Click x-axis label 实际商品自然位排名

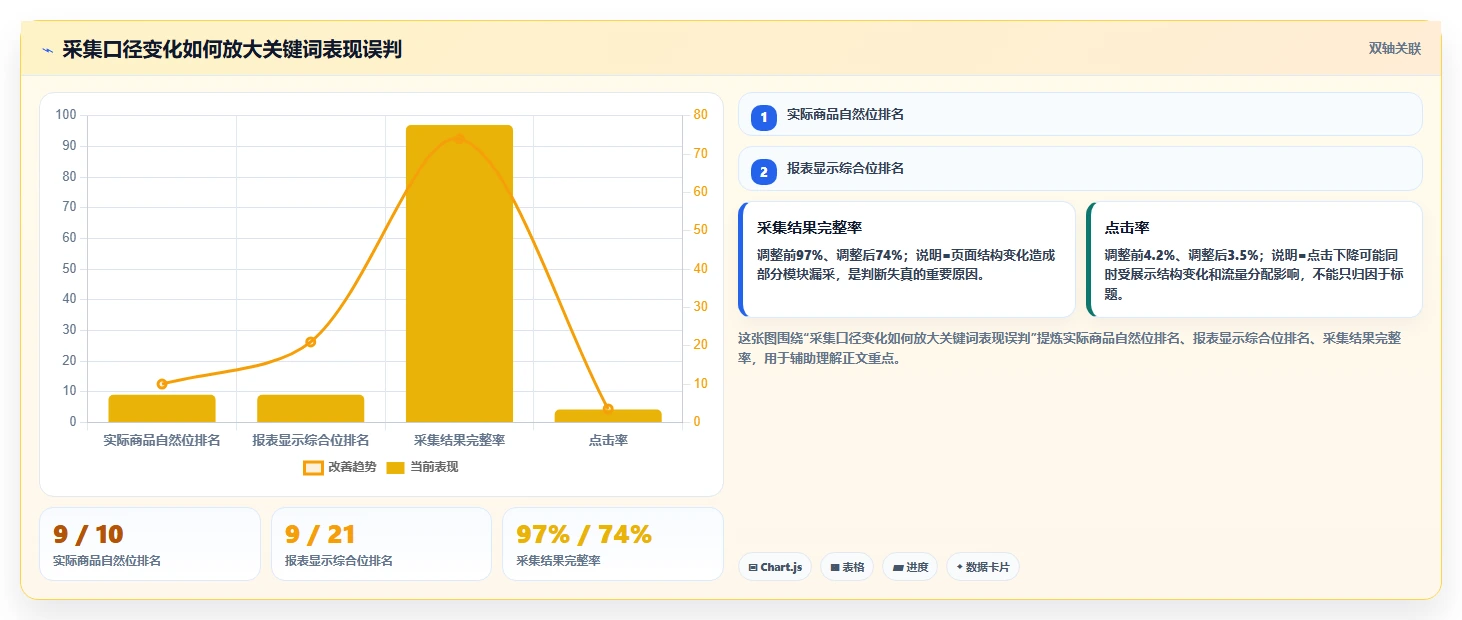click(x=162, y=440)
